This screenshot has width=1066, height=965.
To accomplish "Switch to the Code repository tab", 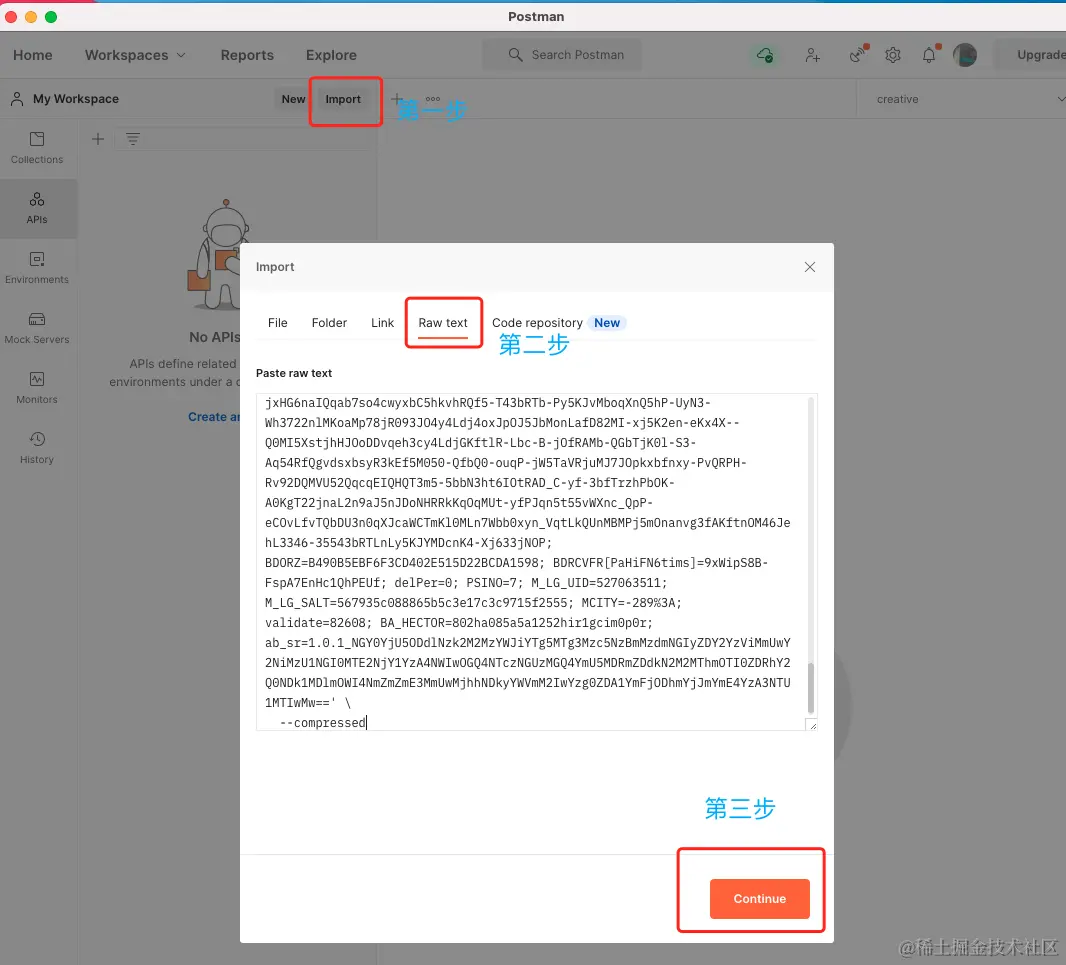I will pos(537,322).
